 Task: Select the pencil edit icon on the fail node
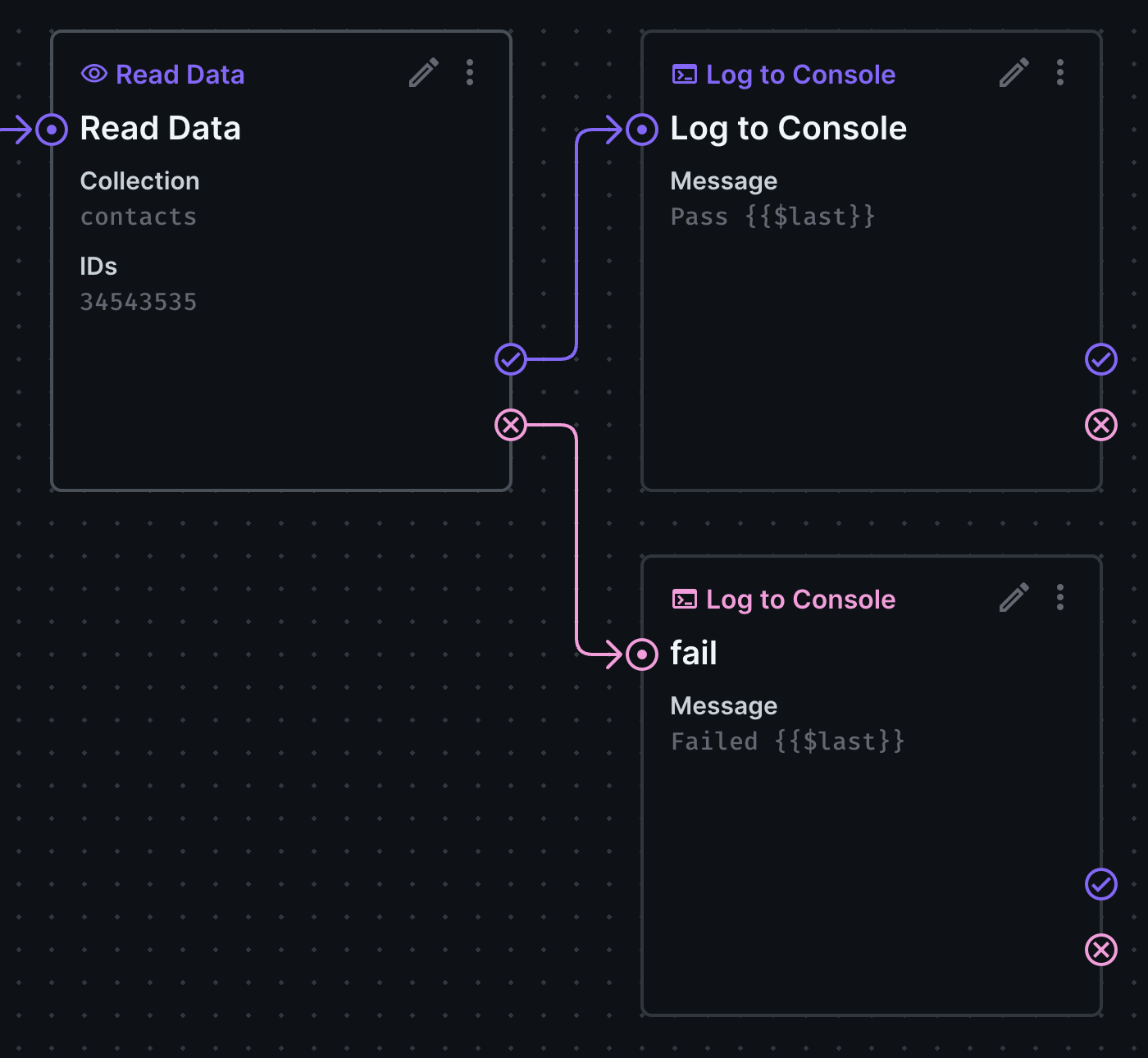click(x=1014, y=599)
